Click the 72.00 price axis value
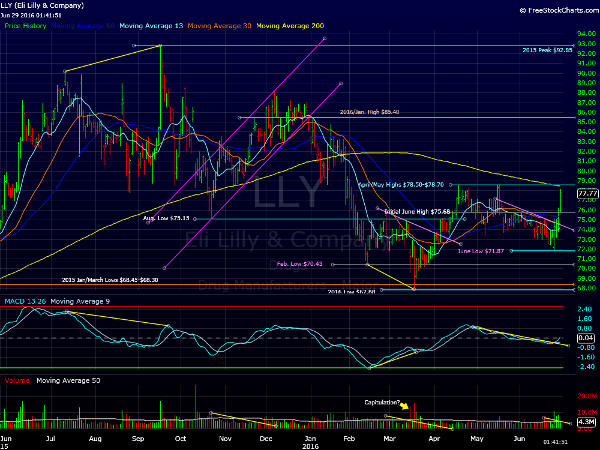The image size is (600, 450). click(587, 249)
